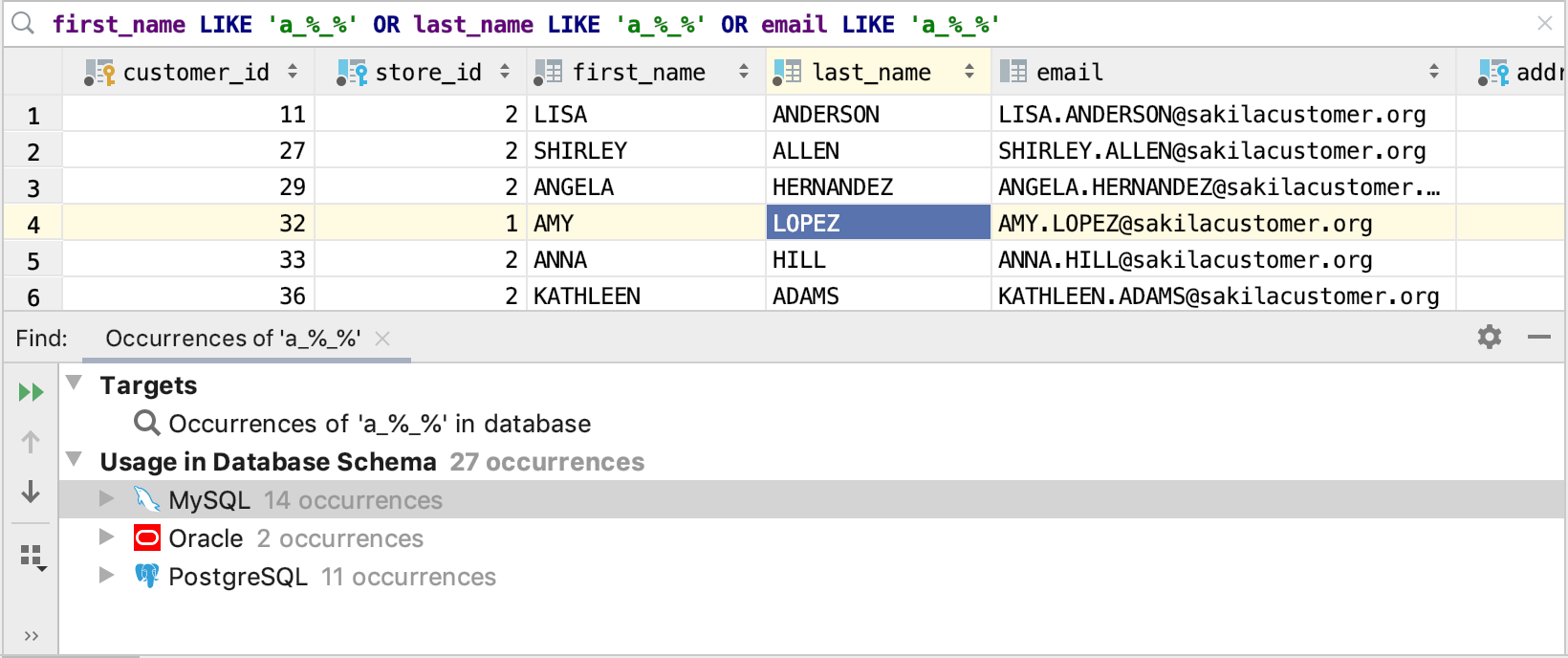1568x658 pixels.
Task: Sort by store_id using sort arrows
Action: (505, 72)
